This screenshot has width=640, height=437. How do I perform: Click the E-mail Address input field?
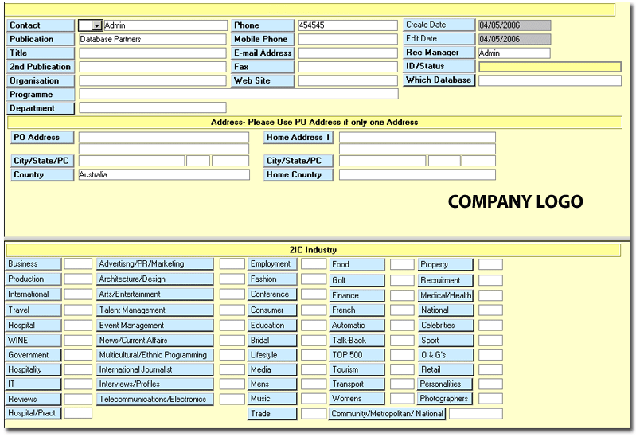(347, 53)
